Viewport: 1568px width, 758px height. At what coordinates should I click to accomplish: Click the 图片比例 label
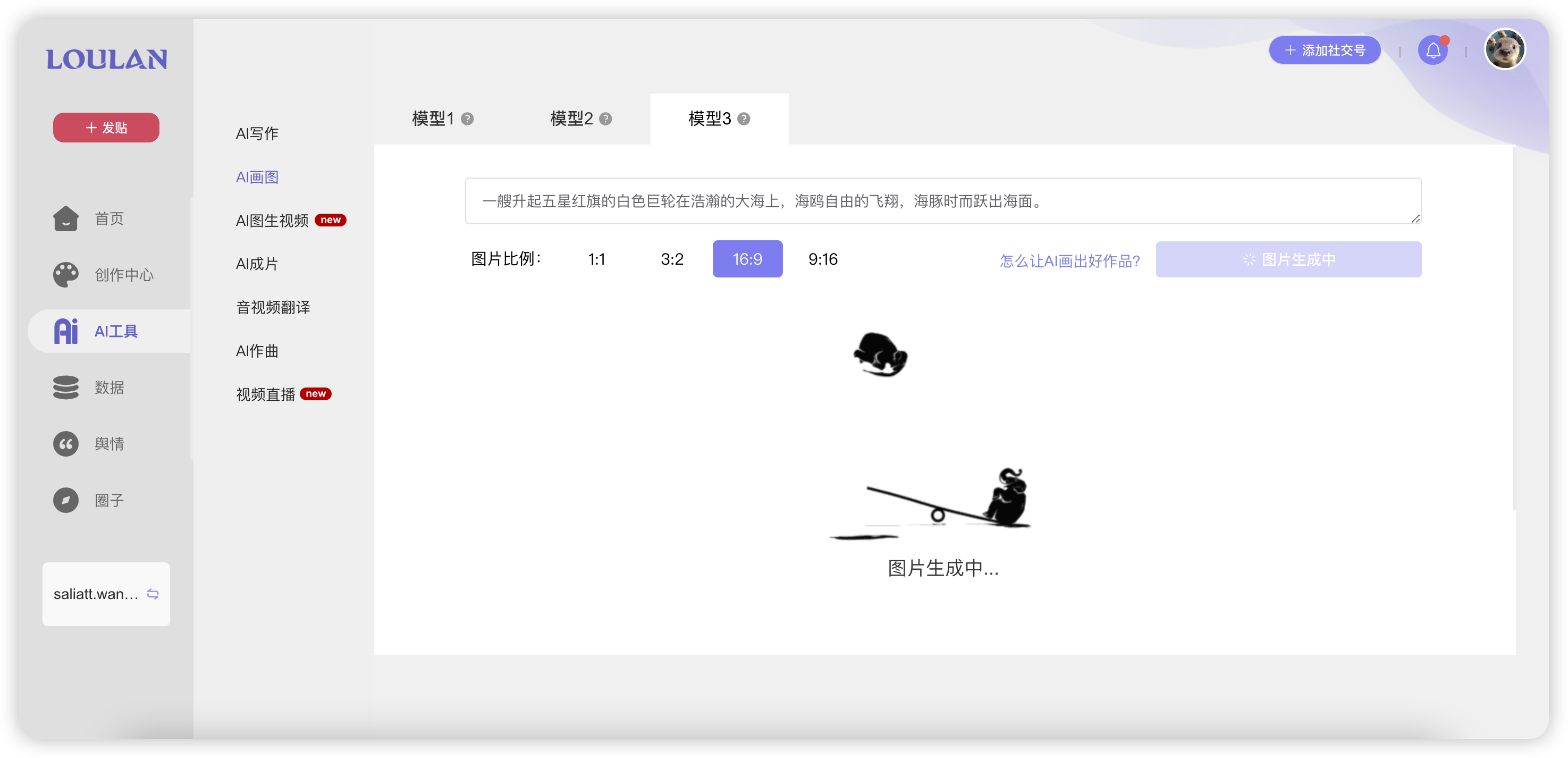point(507,259)
